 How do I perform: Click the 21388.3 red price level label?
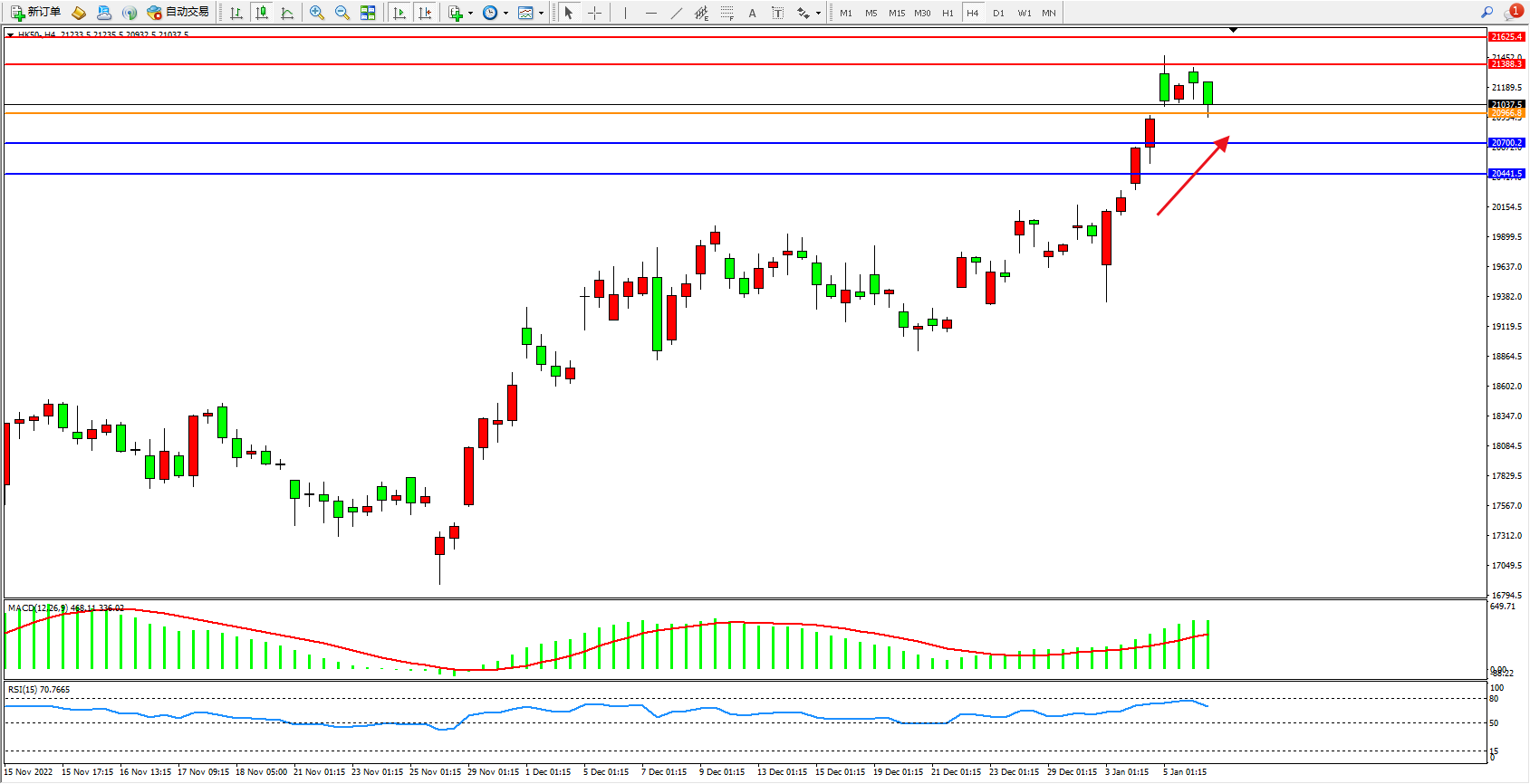(x=1506, y=64)
